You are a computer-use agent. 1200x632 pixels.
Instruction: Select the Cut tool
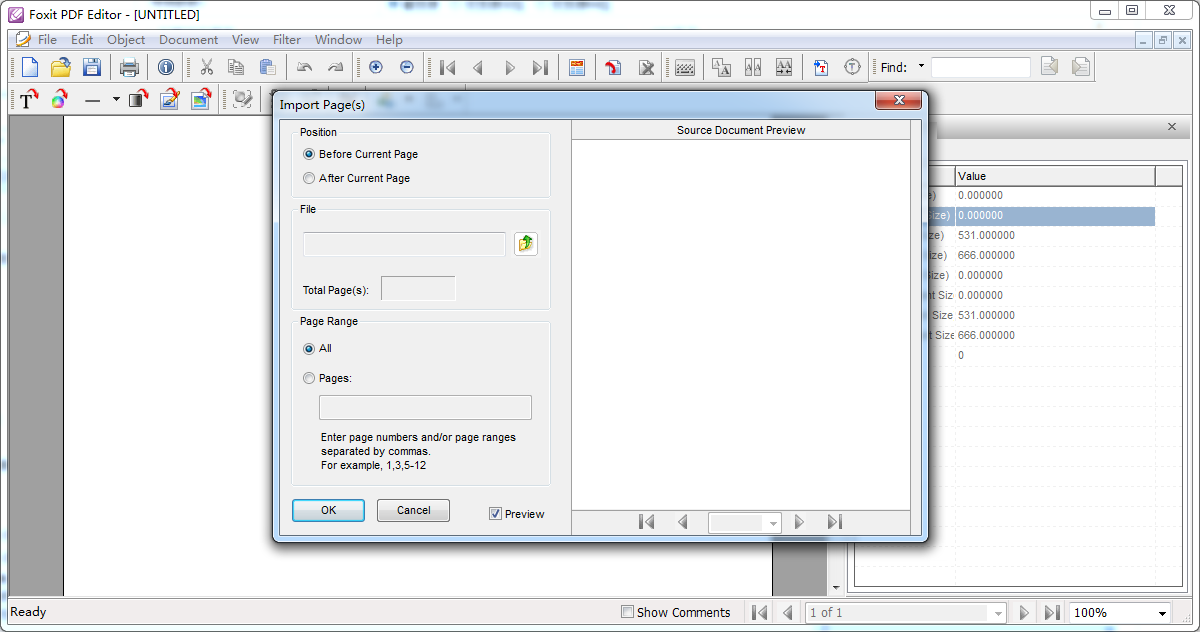[x=207, y=67]
